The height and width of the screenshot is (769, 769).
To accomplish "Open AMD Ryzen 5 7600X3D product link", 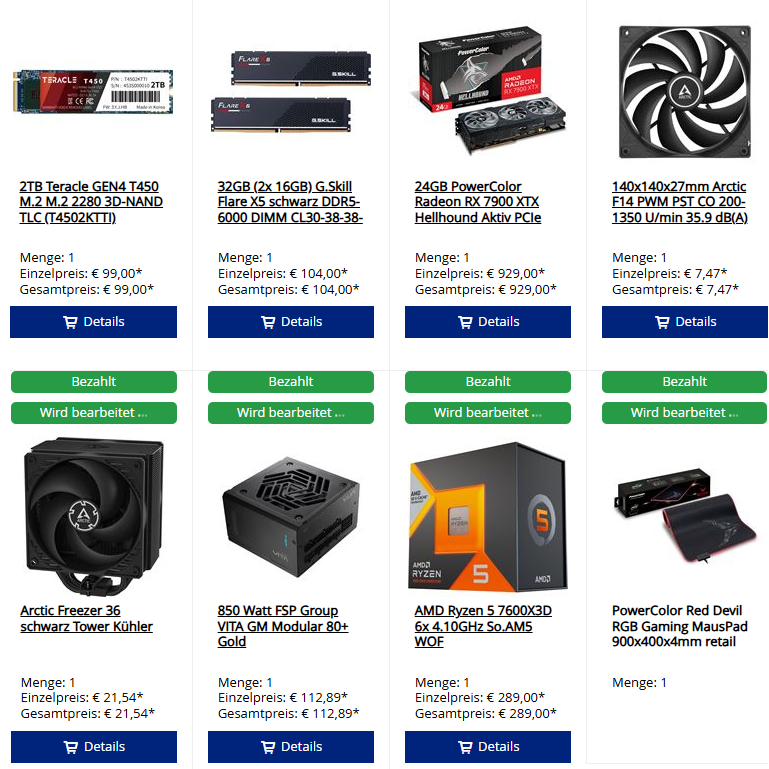I will [x=483, y=626].
